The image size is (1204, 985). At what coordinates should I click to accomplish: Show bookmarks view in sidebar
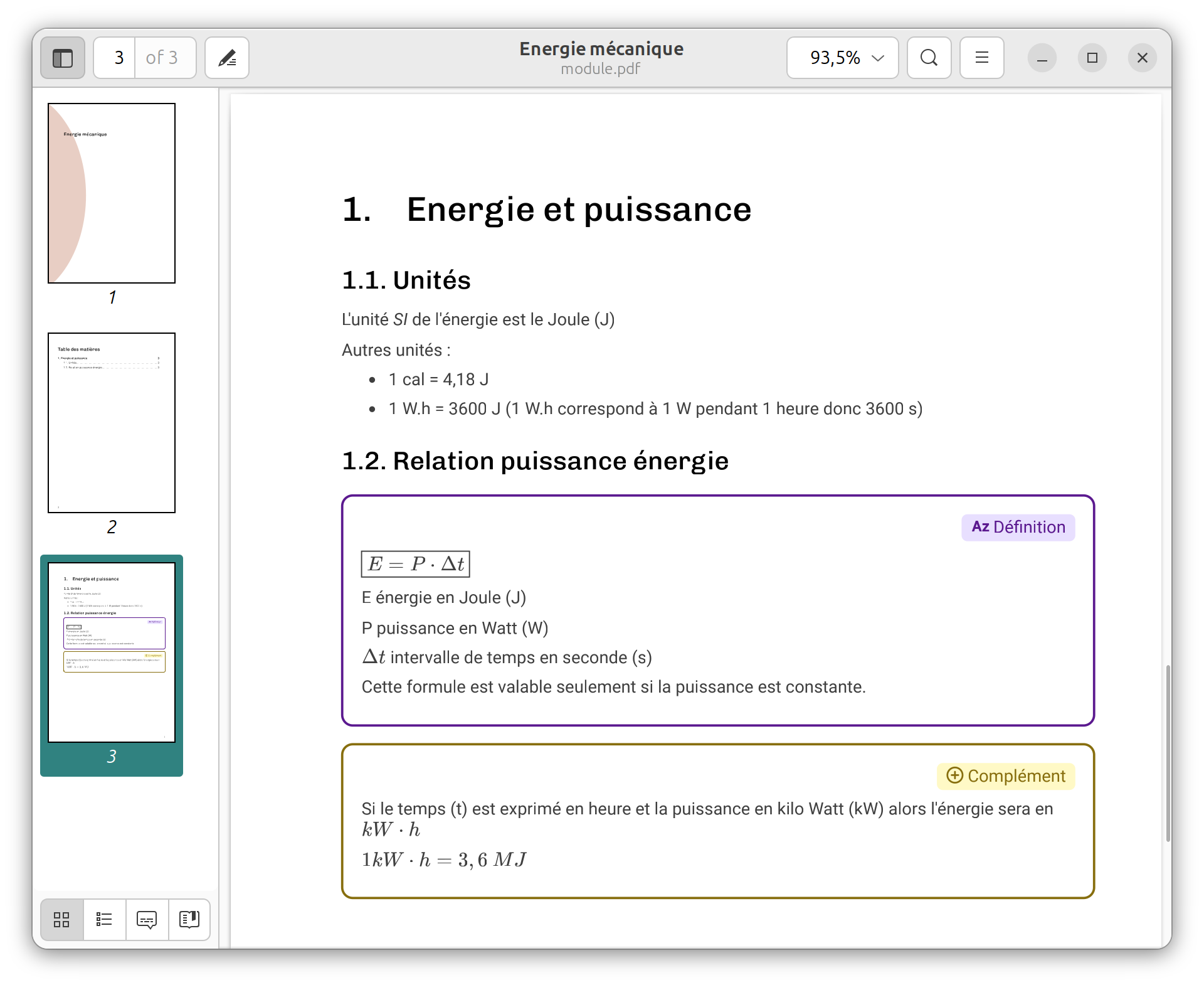click(189, 920)
